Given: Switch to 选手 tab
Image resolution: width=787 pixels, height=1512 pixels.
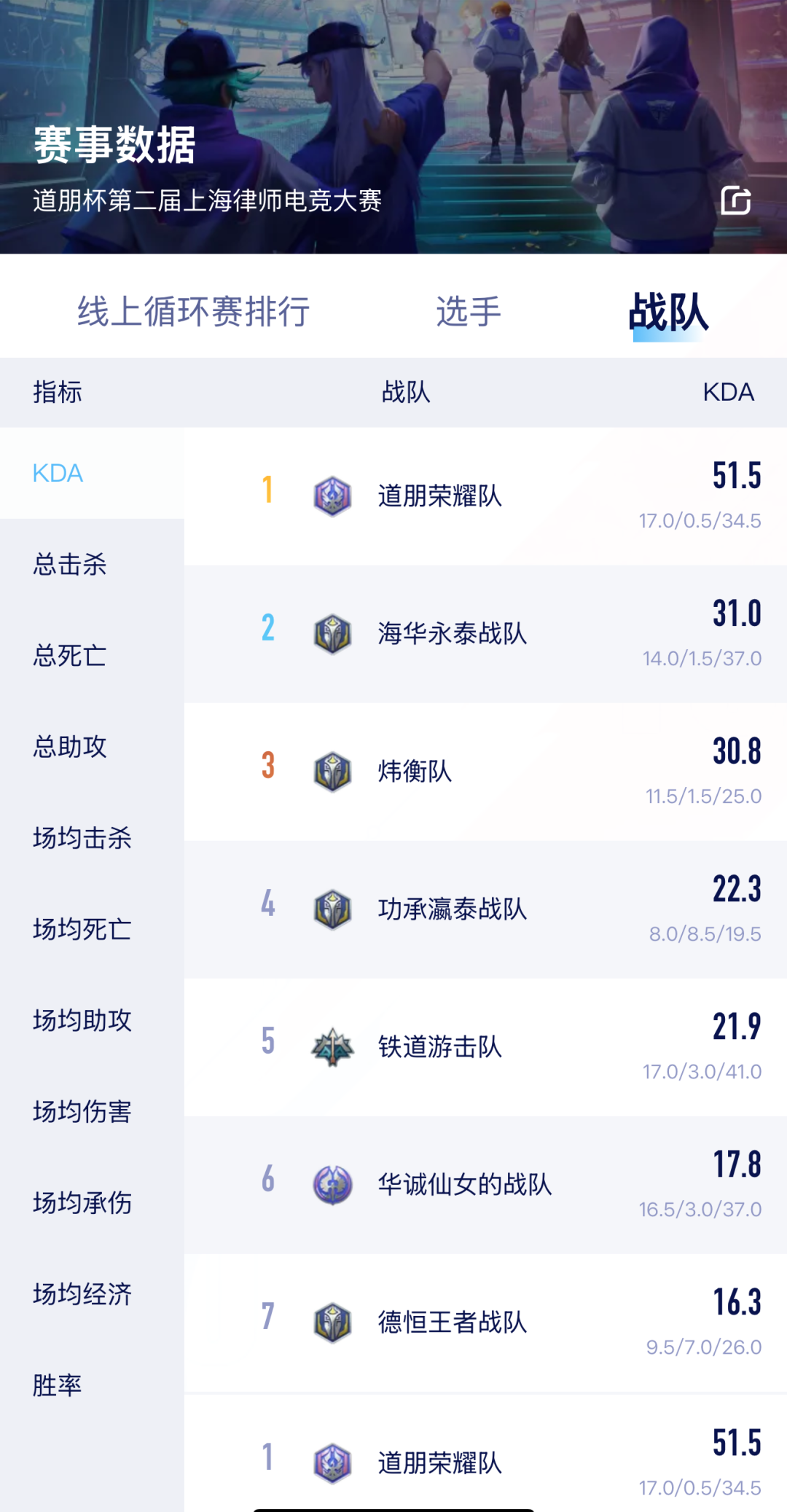Looking at the screenshot, I should (469, 312).
